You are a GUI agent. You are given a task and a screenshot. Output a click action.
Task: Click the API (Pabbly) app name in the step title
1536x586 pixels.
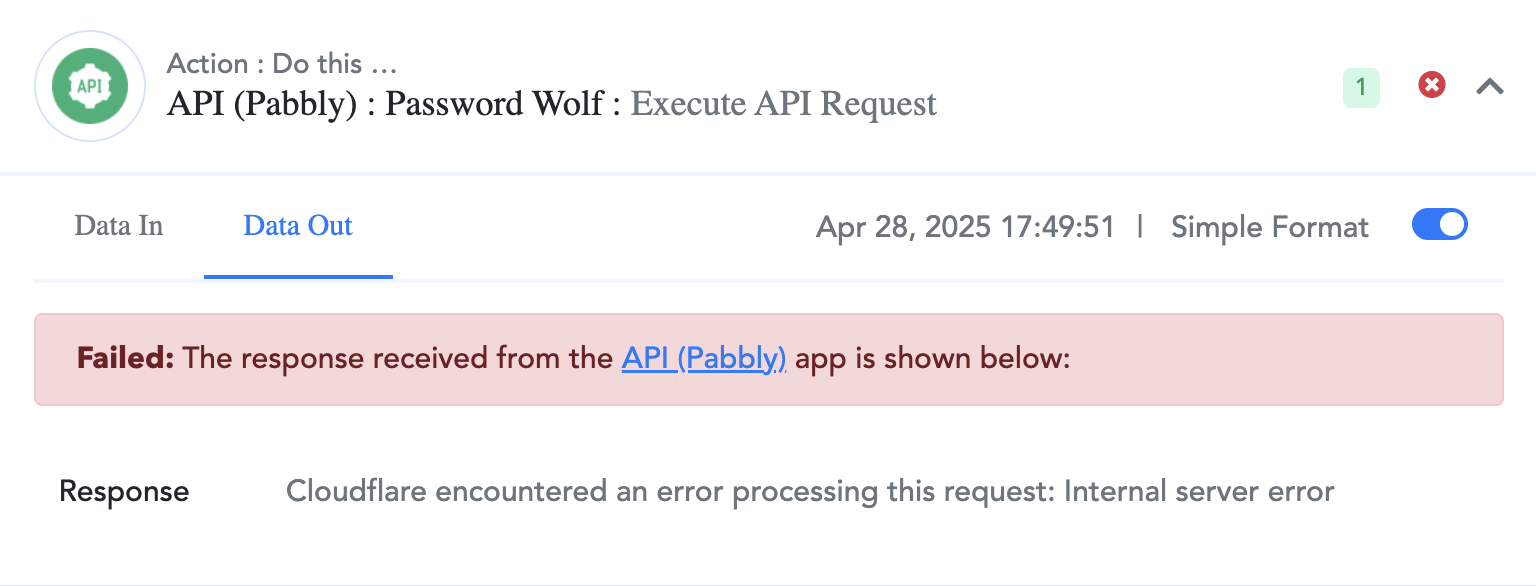tap(262, 104)
